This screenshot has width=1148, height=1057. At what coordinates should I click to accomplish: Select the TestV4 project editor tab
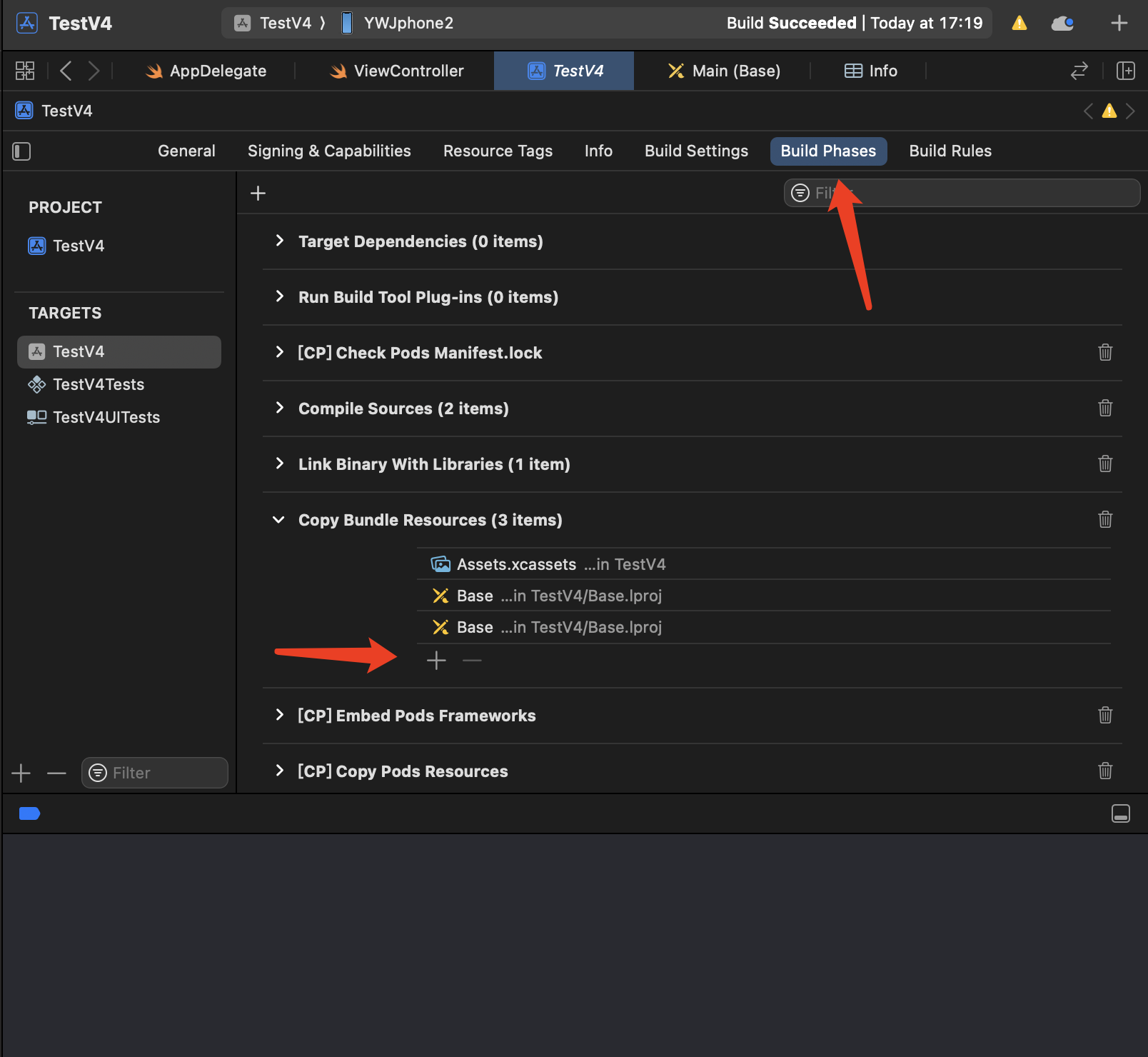click(564, 71)
